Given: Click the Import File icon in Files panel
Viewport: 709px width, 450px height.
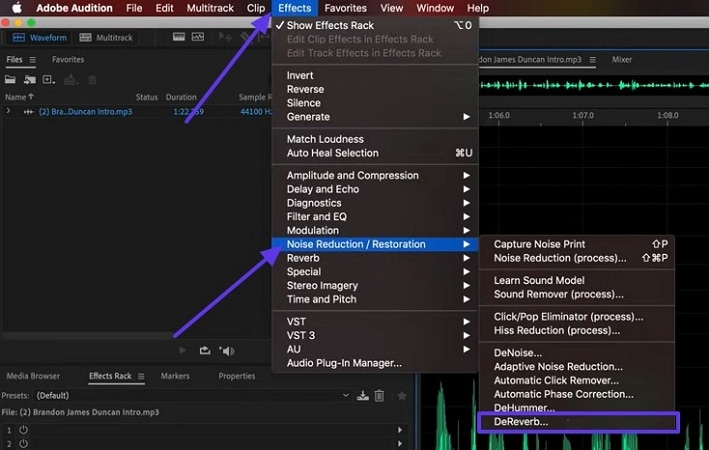Looking at the screenshot, I should pyautogui.click(x=30, y=80).
